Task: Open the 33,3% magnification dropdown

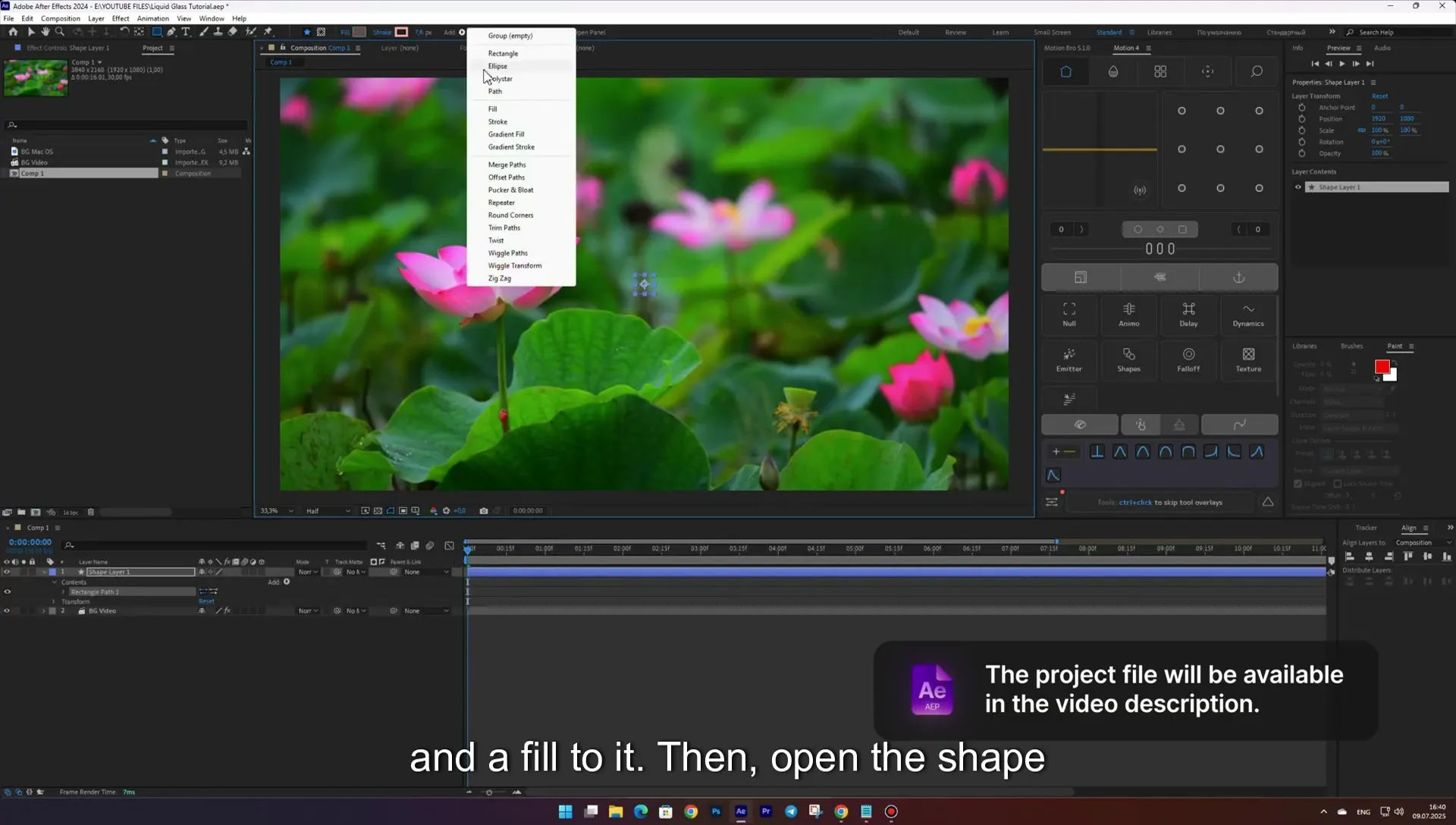Action: click(277, 511)
